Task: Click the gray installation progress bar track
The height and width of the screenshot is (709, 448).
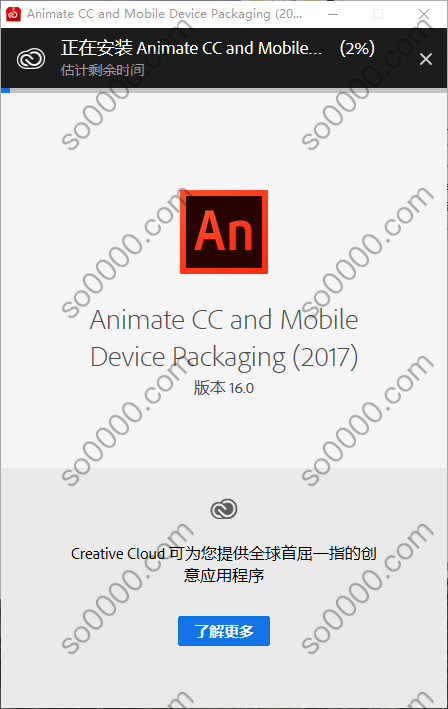Action: pyautogui.click(x=228, y=90)
